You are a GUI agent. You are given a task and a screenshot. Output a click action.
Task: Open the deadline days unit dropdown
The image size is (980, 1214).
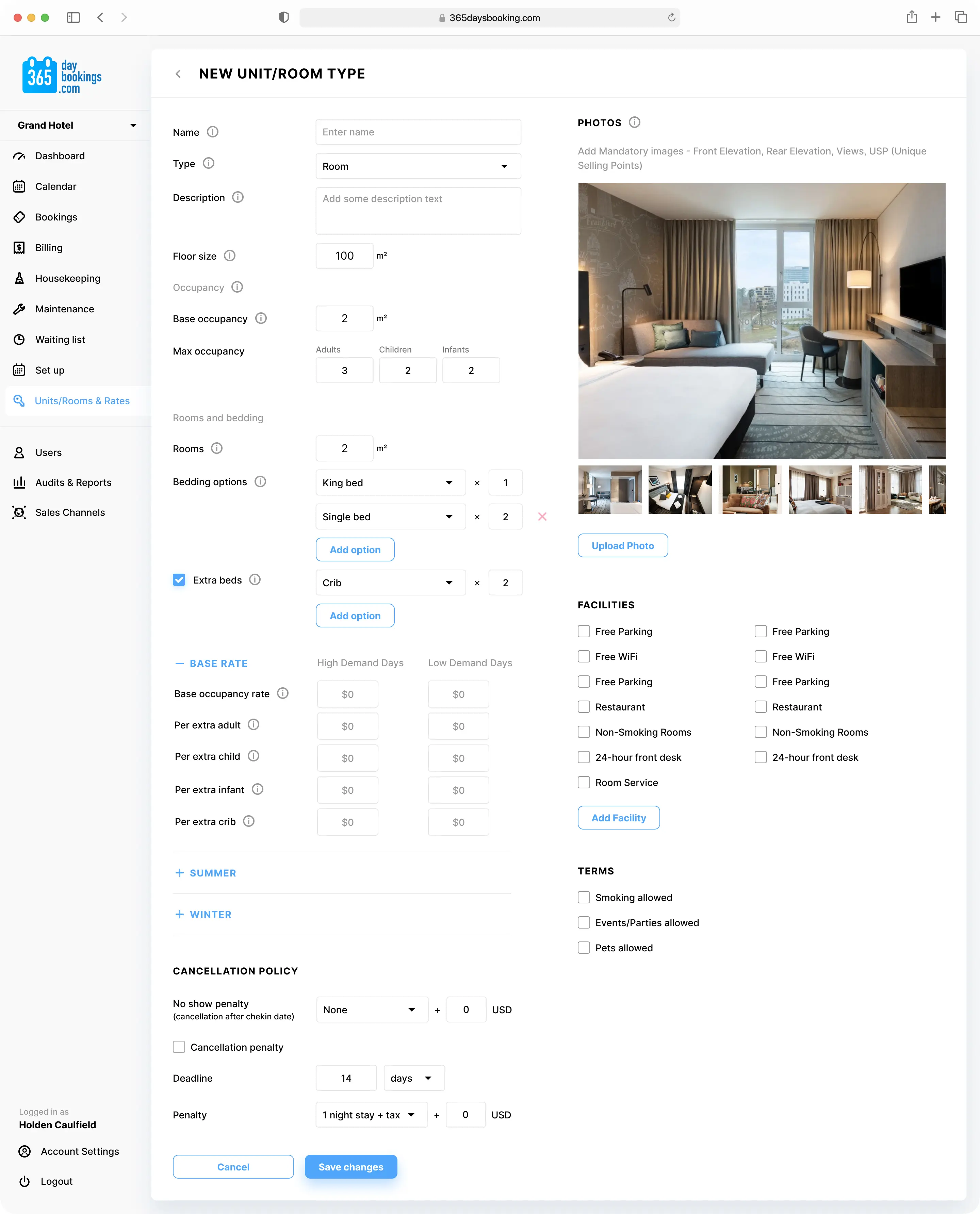tap(414, 1078)
